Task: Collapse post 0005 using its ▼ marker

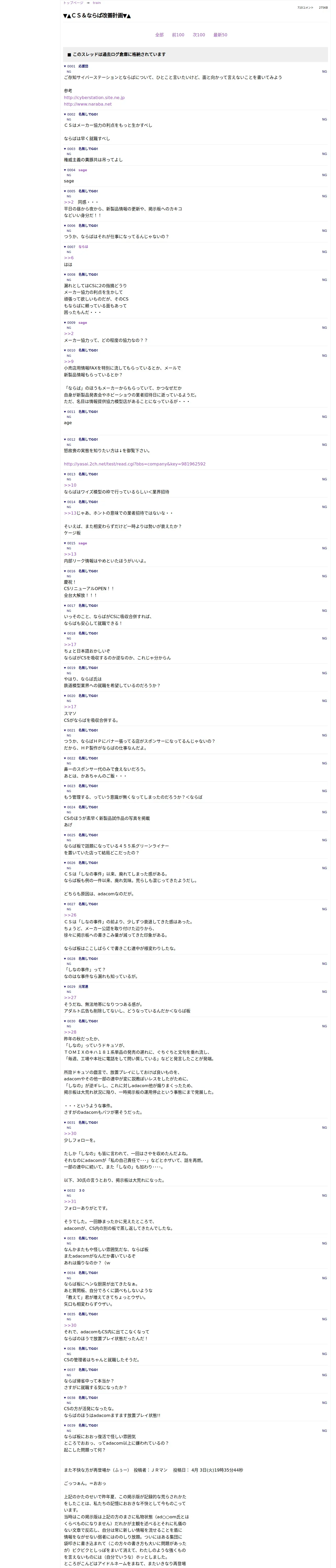Action: (x=65, y=191)
